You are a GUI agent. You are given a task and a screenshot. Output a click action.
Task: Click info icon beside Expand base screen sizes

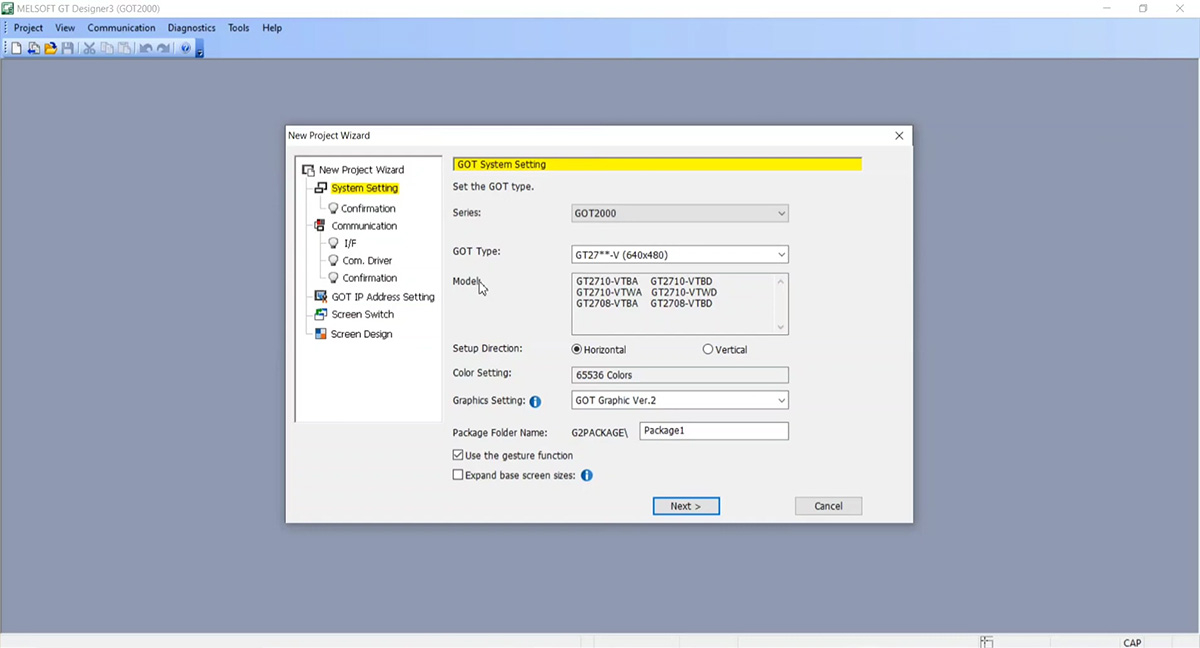point(587,475)
